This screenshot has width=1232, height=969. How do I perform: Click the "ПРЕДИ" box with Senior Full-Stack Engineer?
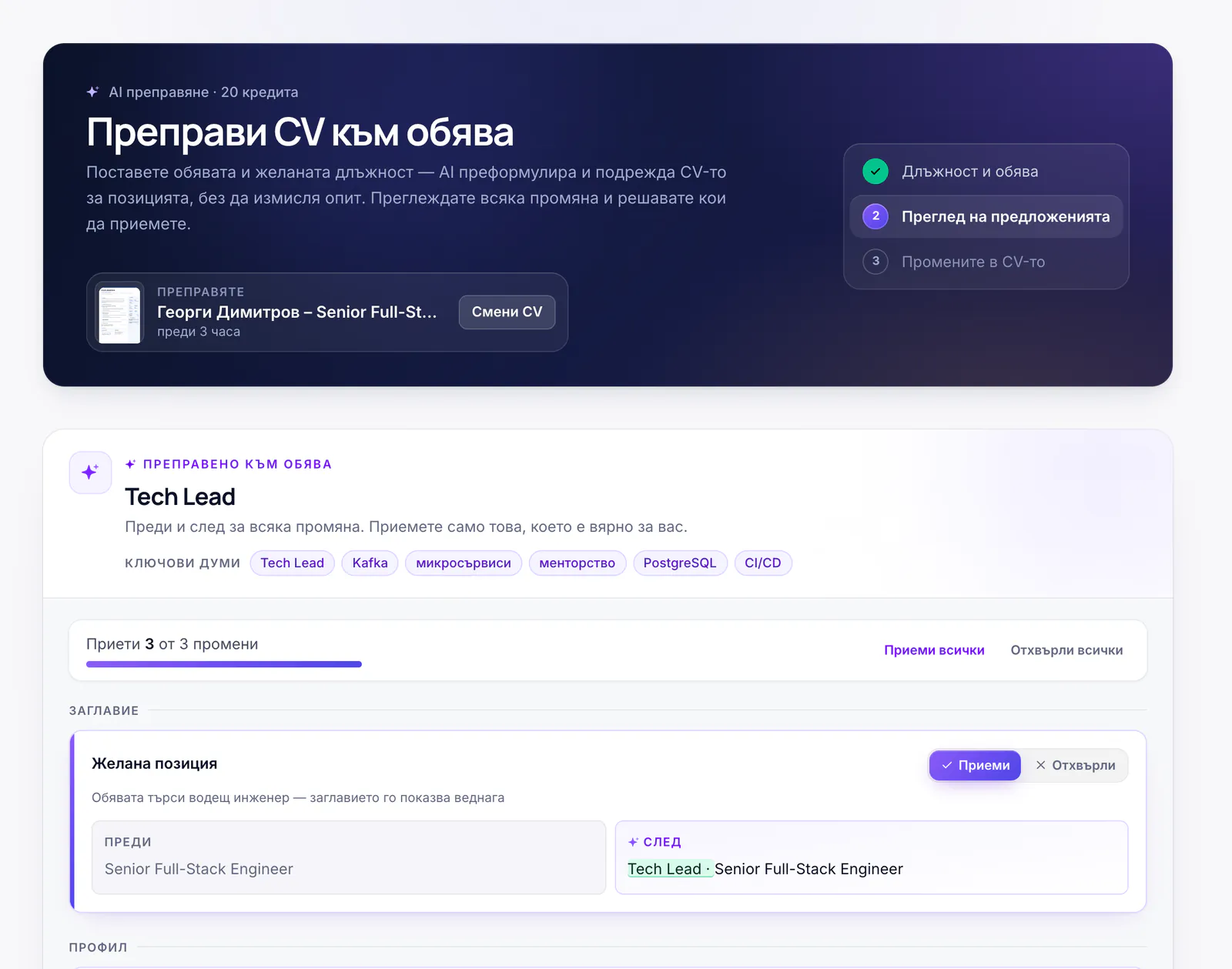349,857
